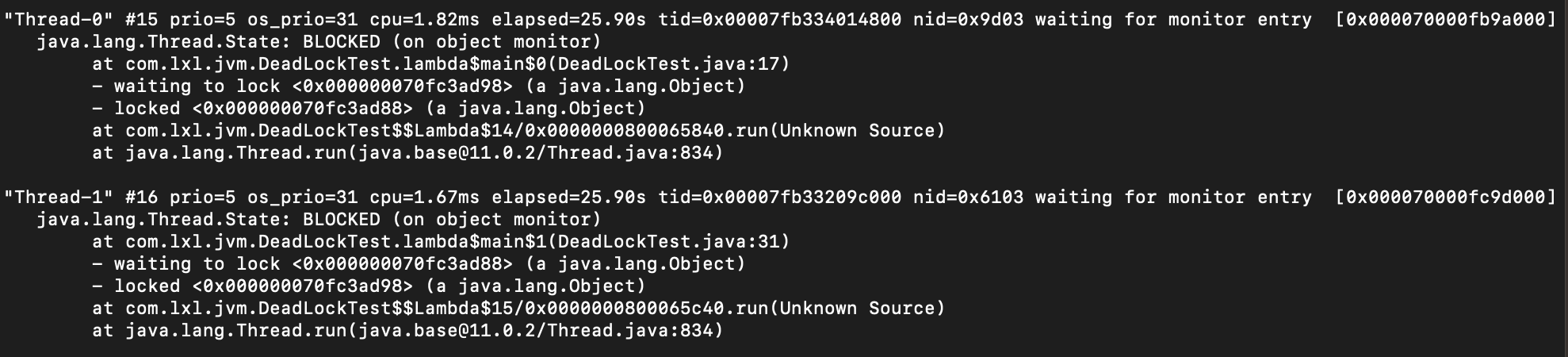Click the last Thread.java:834 frame line
Screen dimensions: 1568x357
pos(407,330)
